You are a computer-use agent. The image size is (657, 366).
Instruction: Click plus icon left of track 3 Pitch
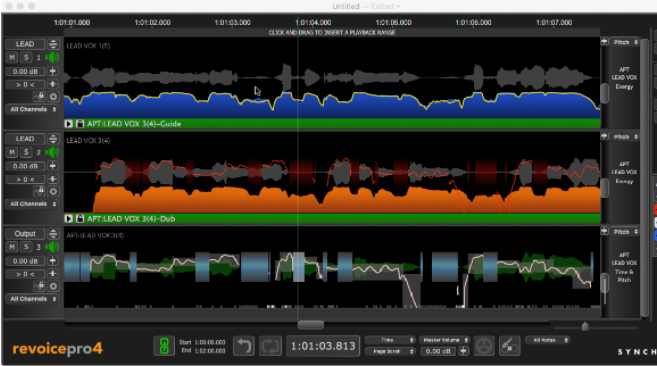pos(605,231)
